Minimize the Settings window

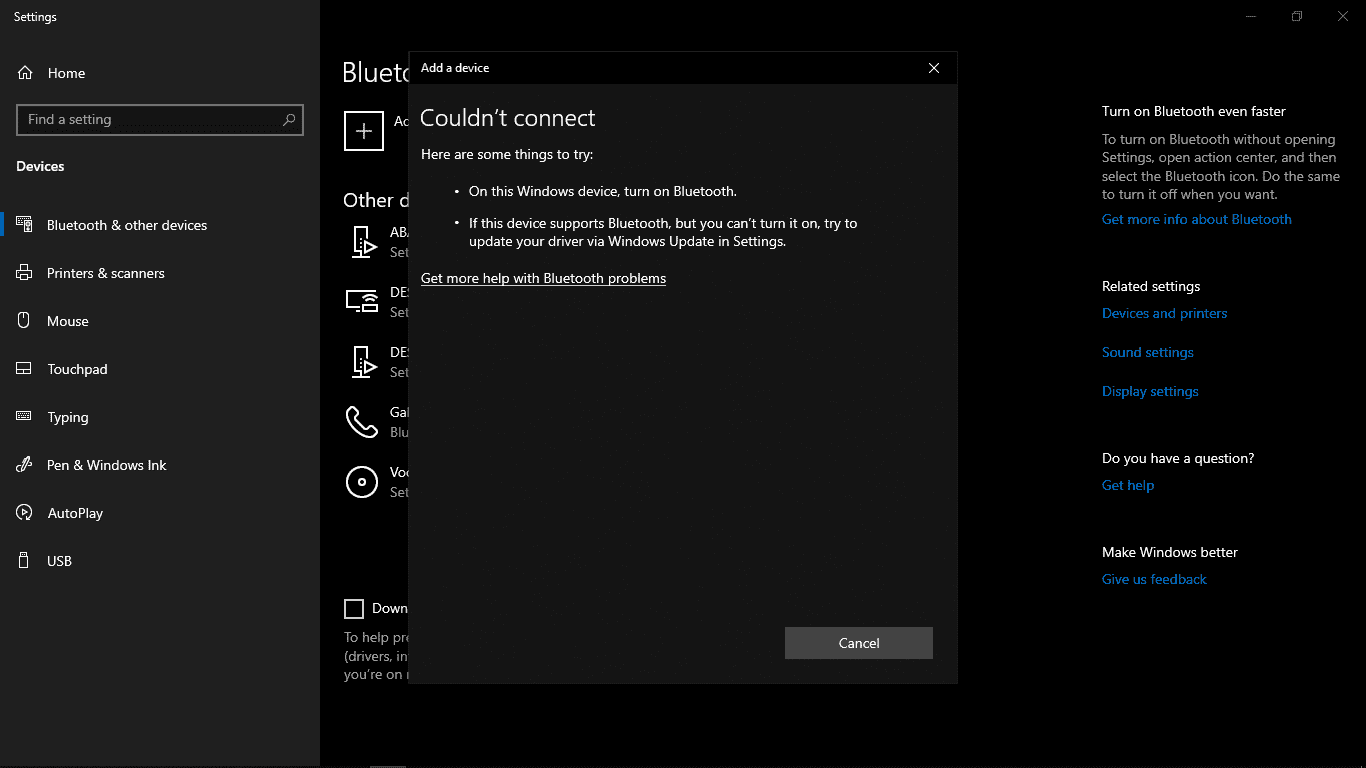1251,16
